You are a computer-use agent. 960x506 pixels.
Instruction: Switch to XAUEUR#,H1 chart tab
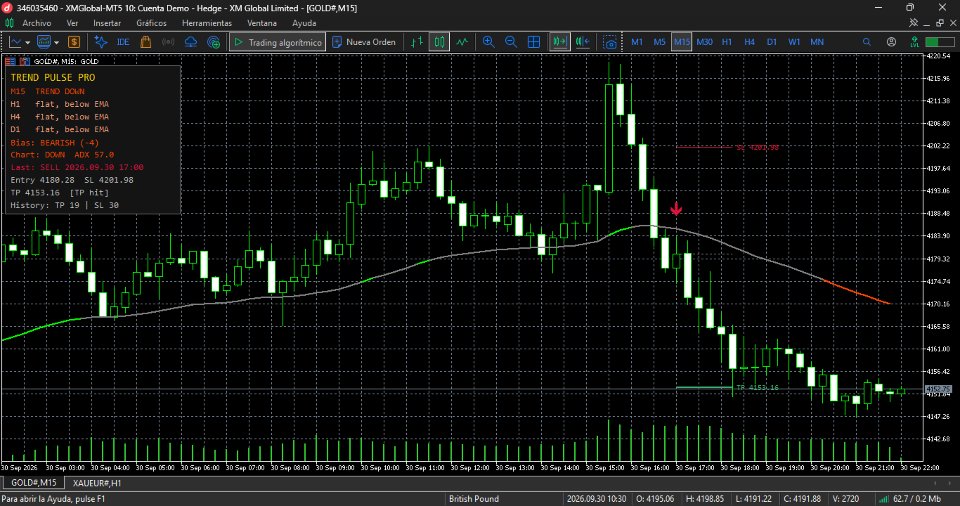click(x=97, y=483)
